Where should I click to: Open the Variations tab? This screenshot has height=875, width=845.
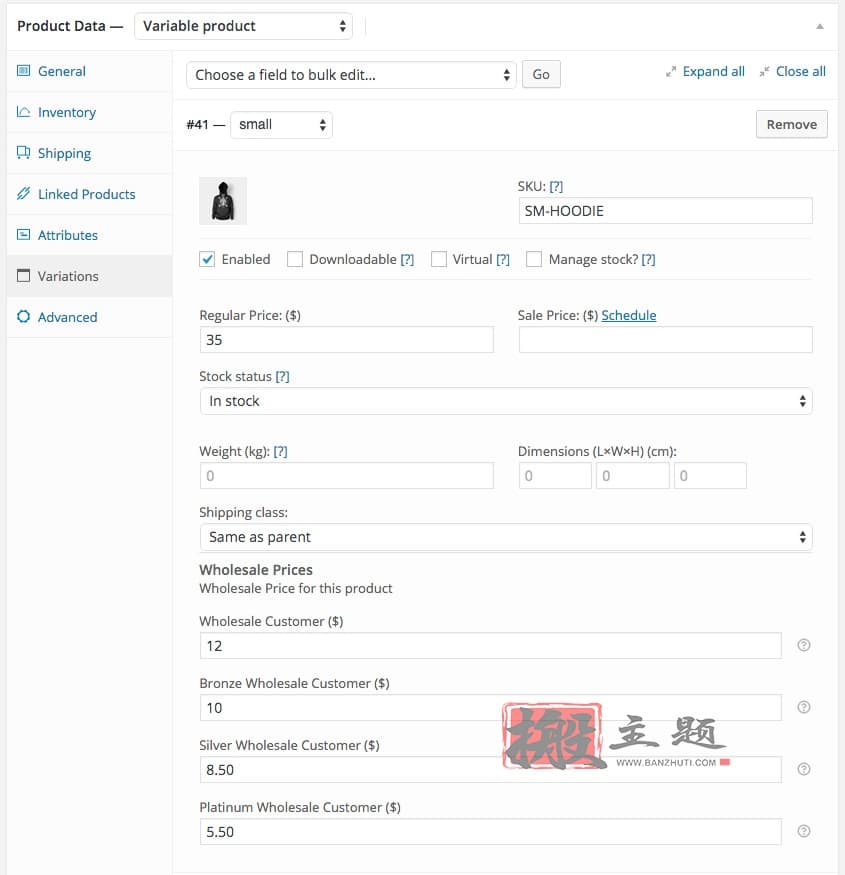pyautogui.click(x=89, y=276)
